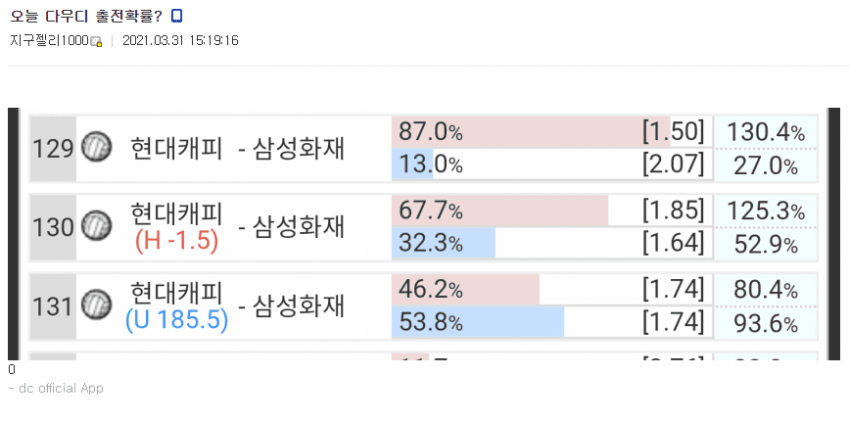This screenshot has width=850, height=422.
Task: Click the U 185.5 under label
Action: pyautogui.click(x=177, y=320)
